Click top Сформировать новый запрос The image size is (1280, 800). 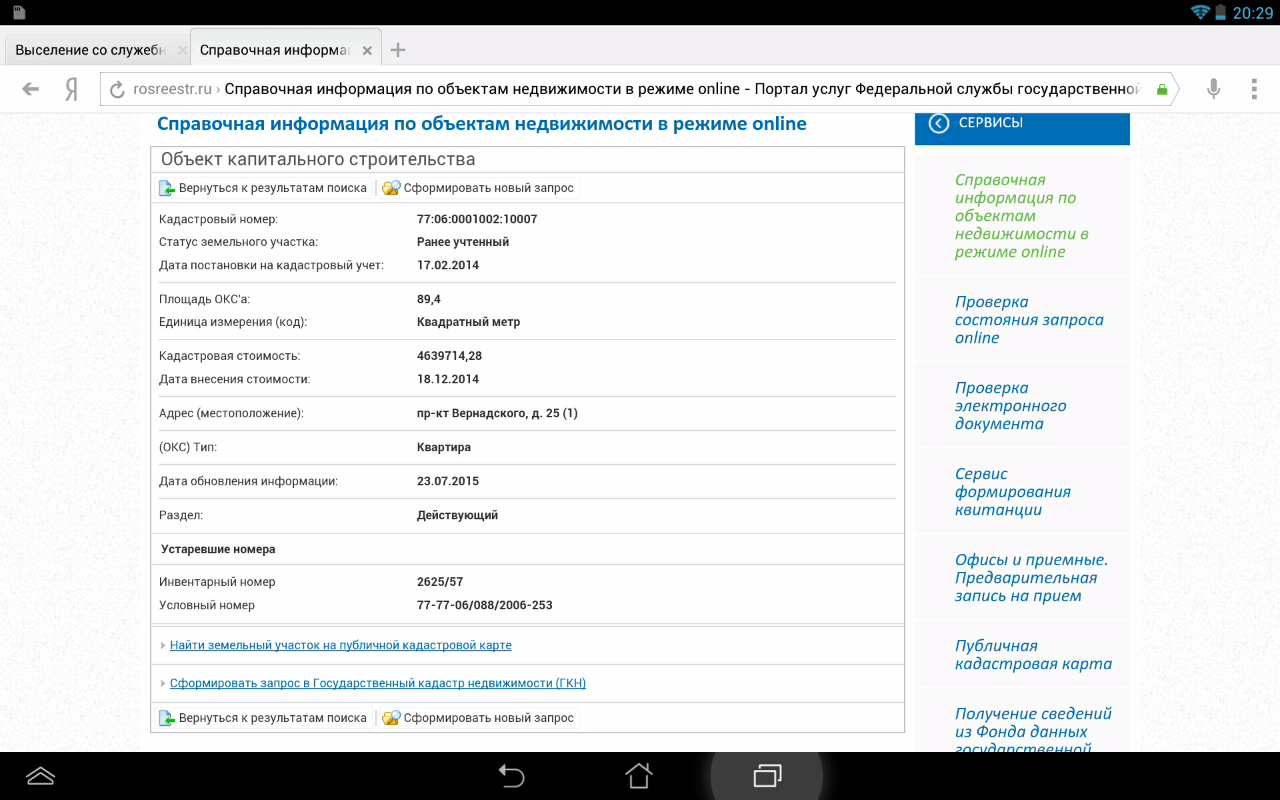pos(488,188)
